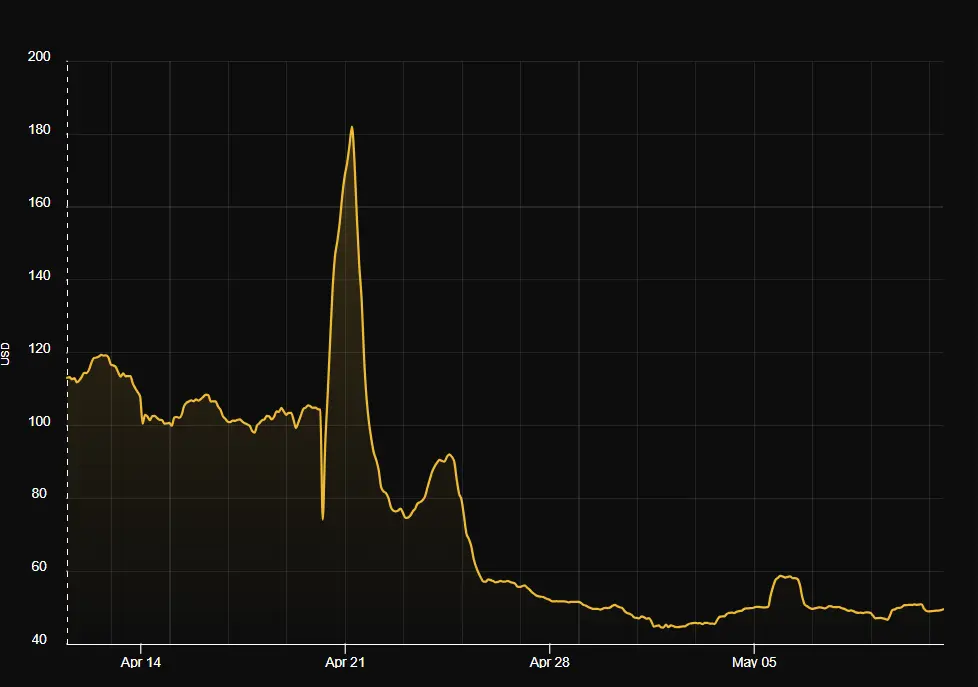Select the small bump after May 05
Viewport: 978px width, 687px height.
point(787,577)
